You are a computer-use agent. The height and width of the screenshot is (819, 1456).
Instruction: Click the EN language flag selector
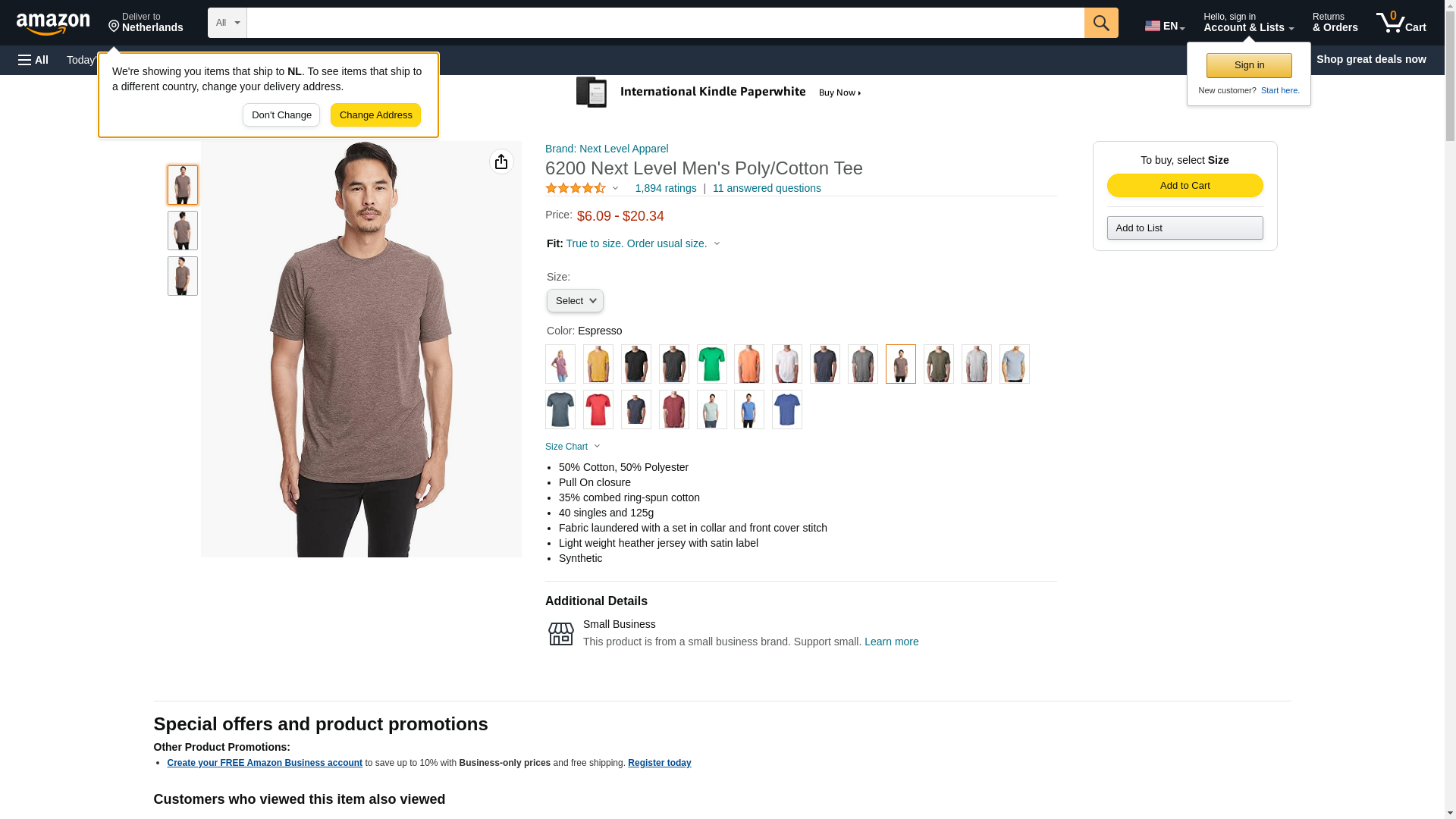point(1164,26)
